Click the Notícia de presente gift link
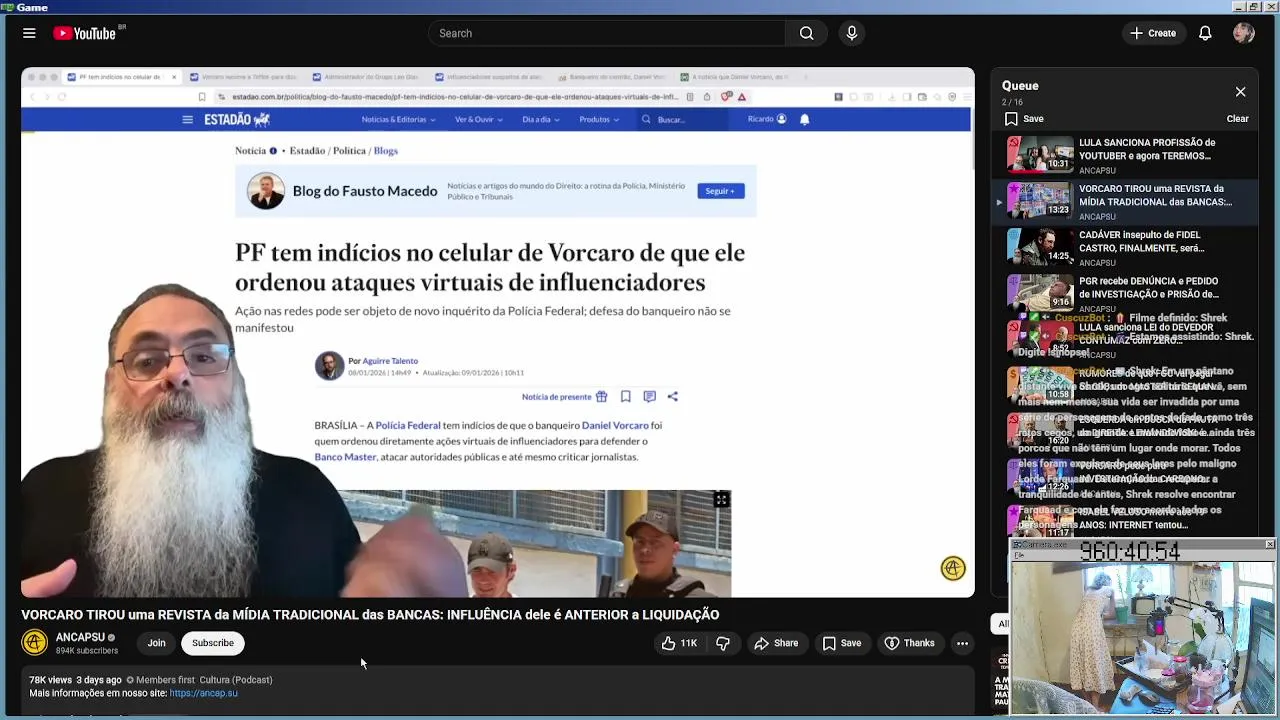 (x=564, y=397)
